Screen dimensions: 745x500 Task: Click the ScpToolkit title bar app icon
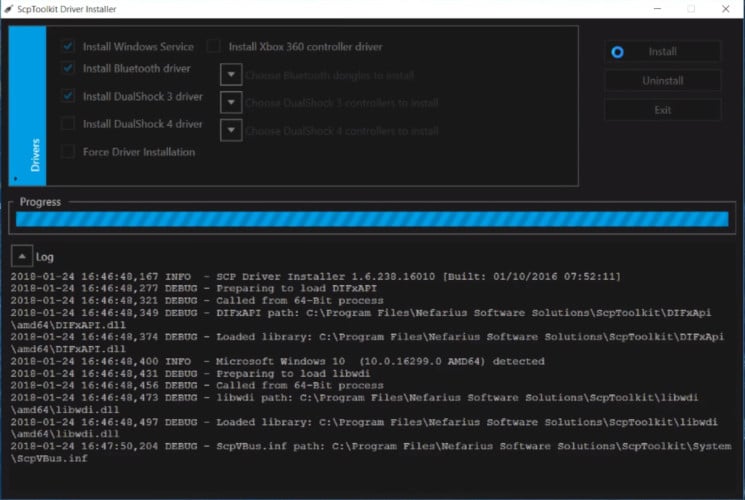click(9, 9)
